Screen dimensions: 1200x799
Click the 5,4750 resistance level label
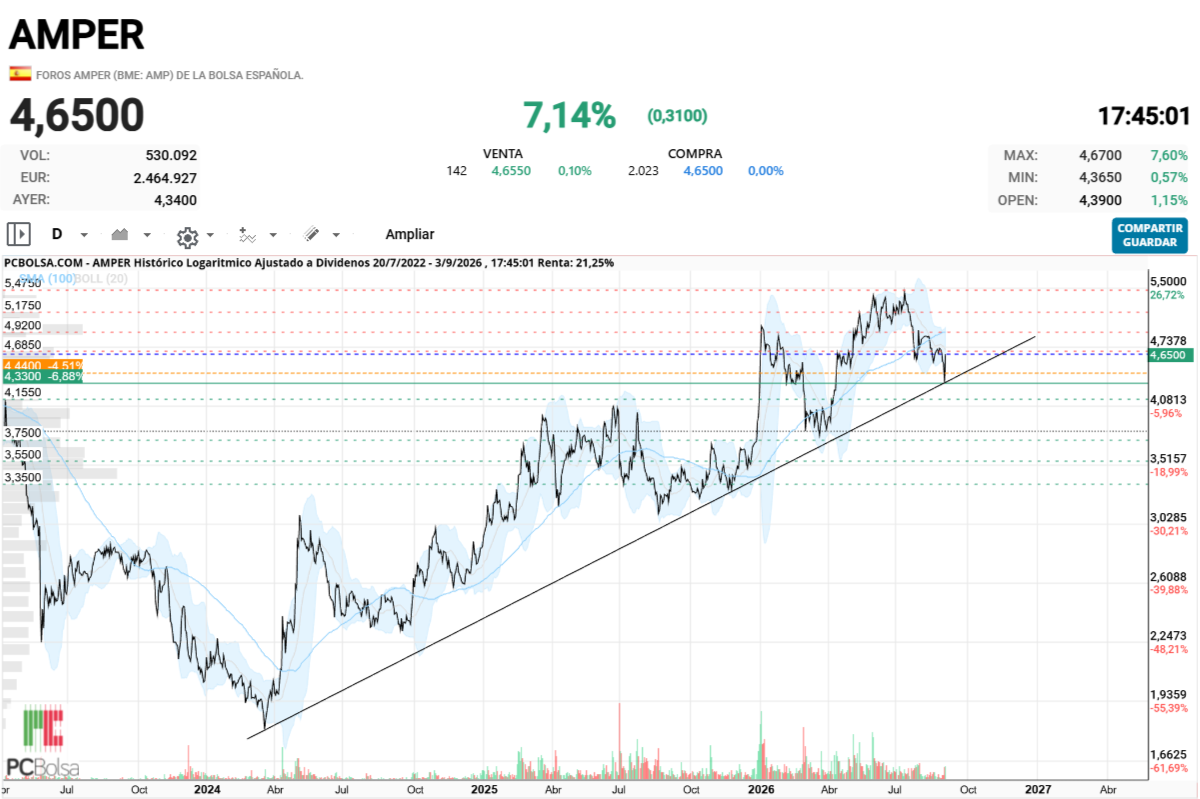[x=23, y=284]
